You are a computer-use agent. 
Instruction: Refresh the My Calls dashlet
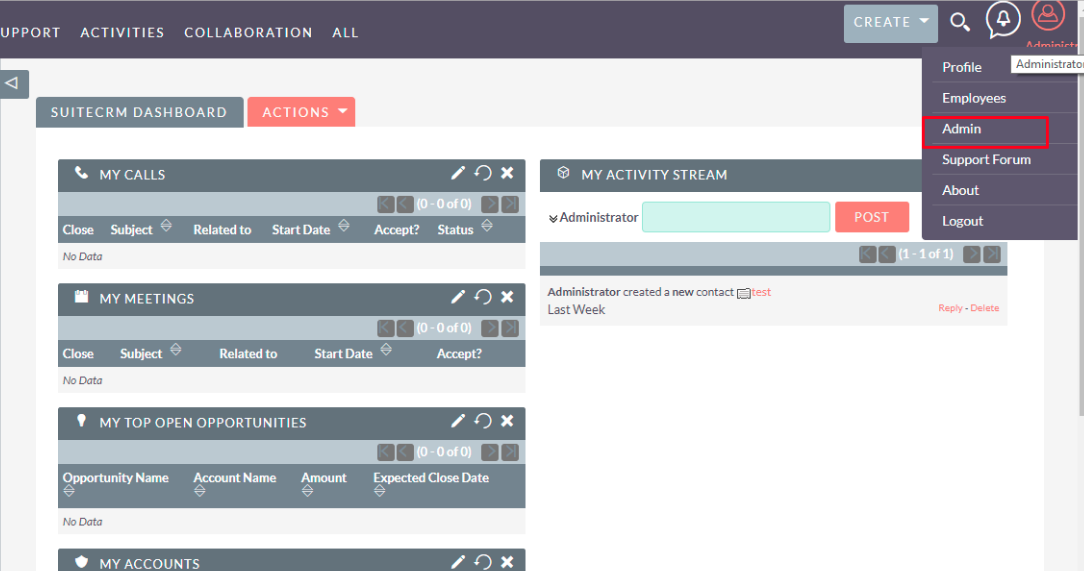pyautogui.click(x=483, y=174)
